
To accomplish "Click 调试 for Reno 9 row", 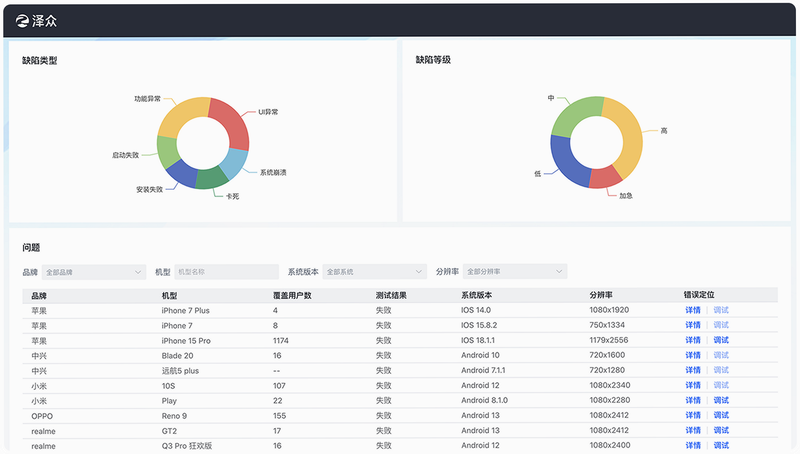I will [721, 415].
